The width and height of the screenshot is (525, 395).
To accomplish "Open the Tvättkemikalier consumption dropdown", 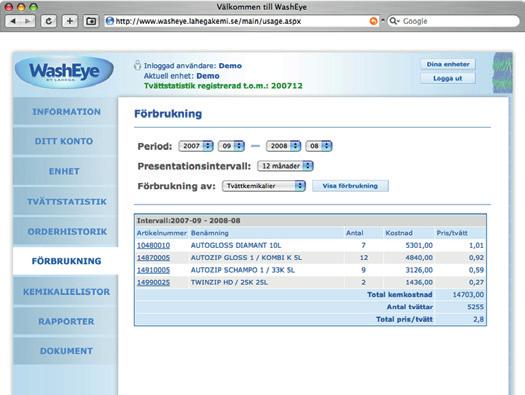I will pos(264,186).
